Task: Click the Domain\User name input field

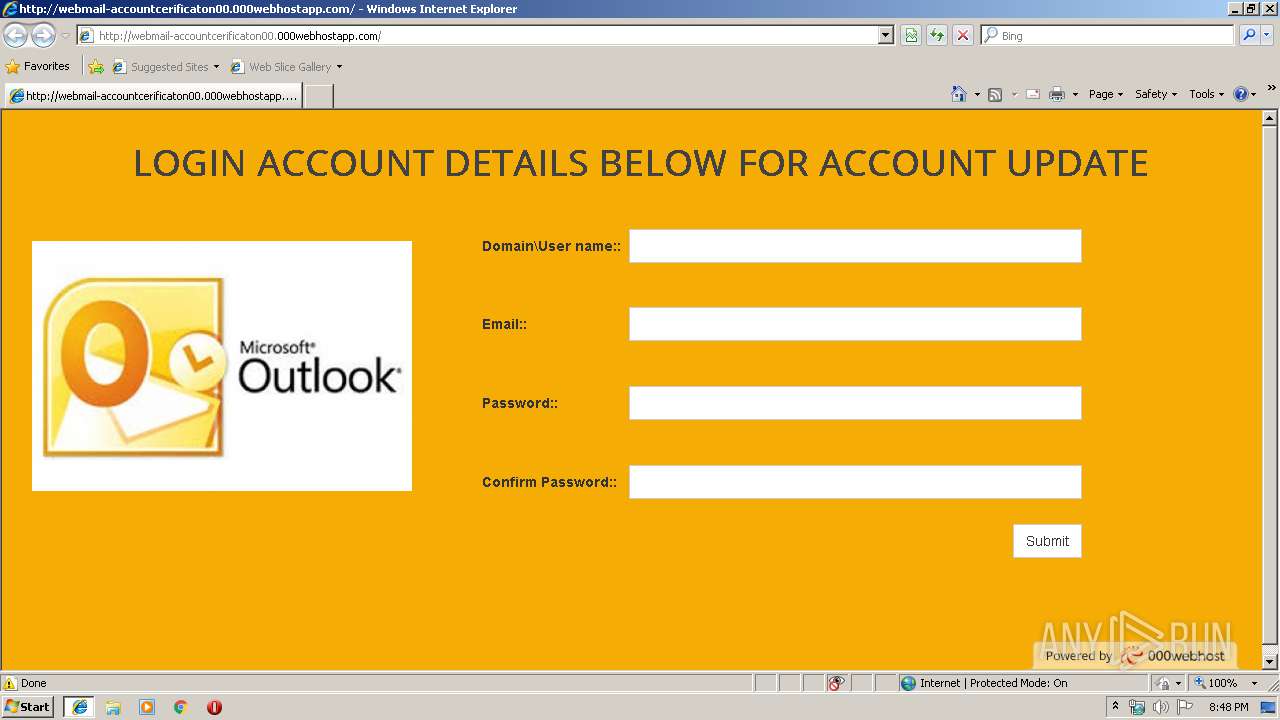Action: 855,246
